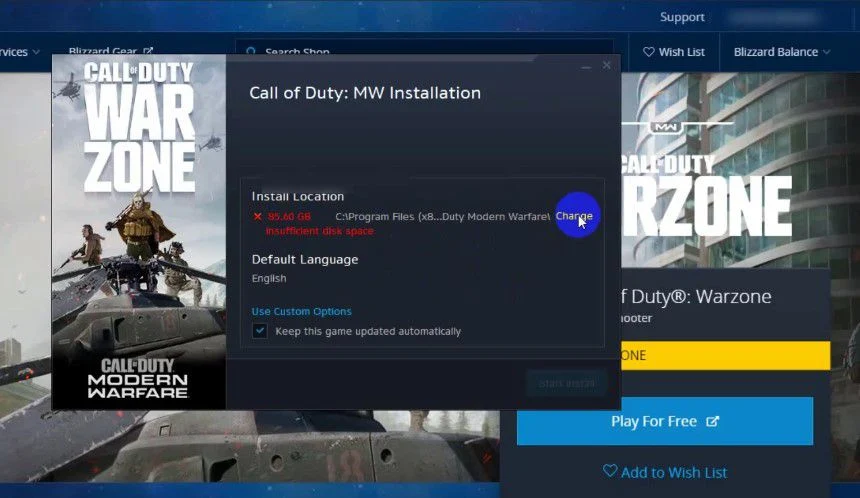Image resolution: width=860 pixels, height=498 pixels.
Task: Click the Start Install button
Action: coord(566,383)
